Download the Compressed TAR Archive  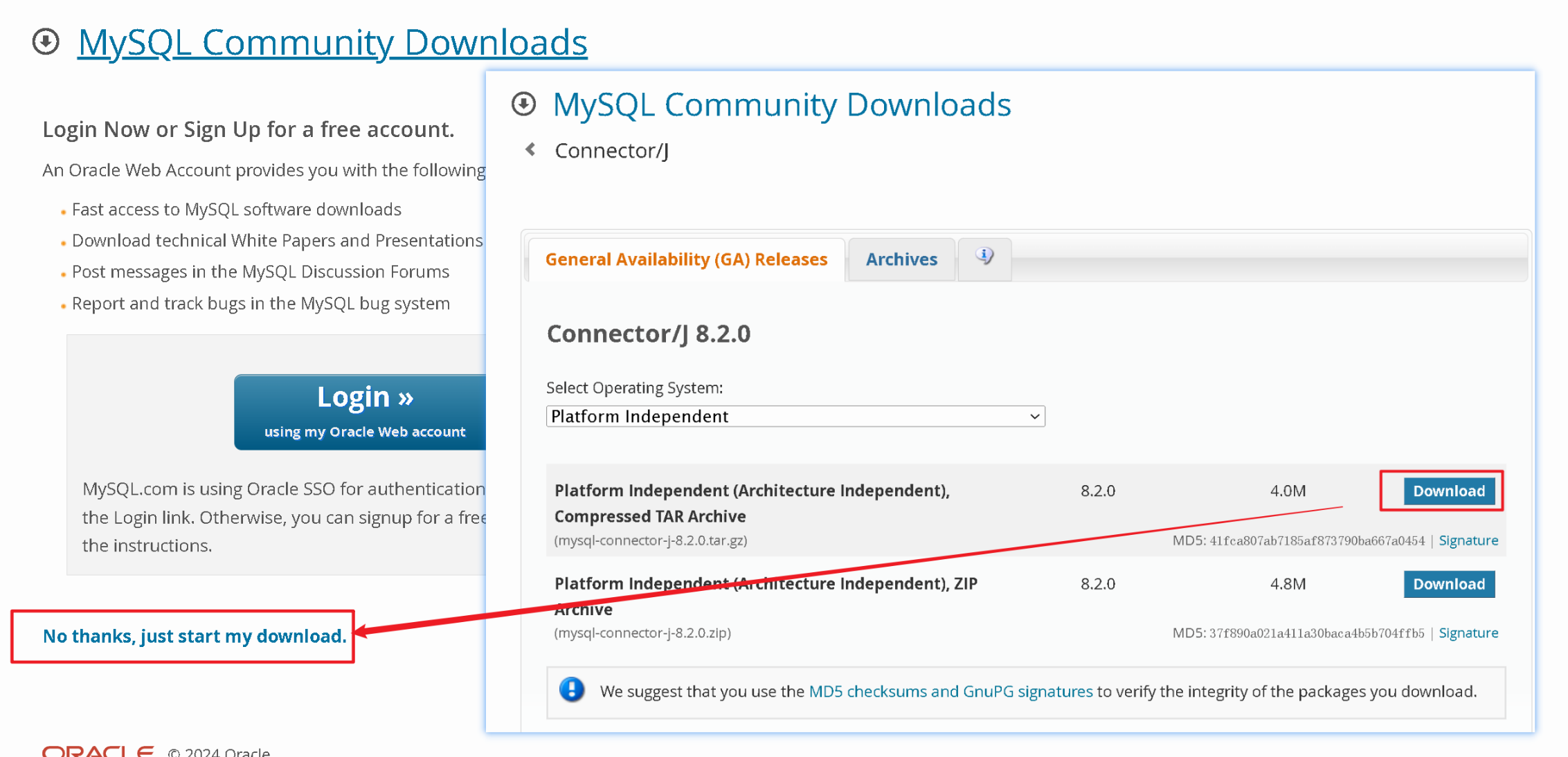coord(1448,491)
